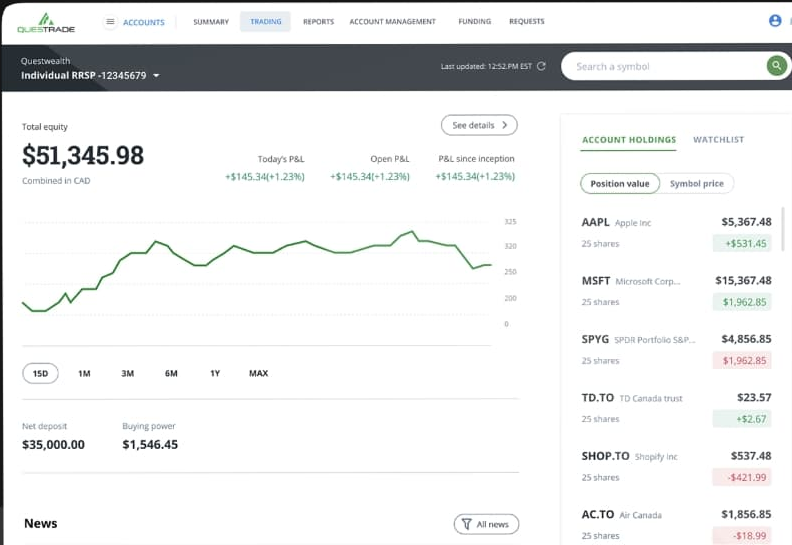
Task: Open the TD.TO TD Canada trust holding
Action: 676,408
